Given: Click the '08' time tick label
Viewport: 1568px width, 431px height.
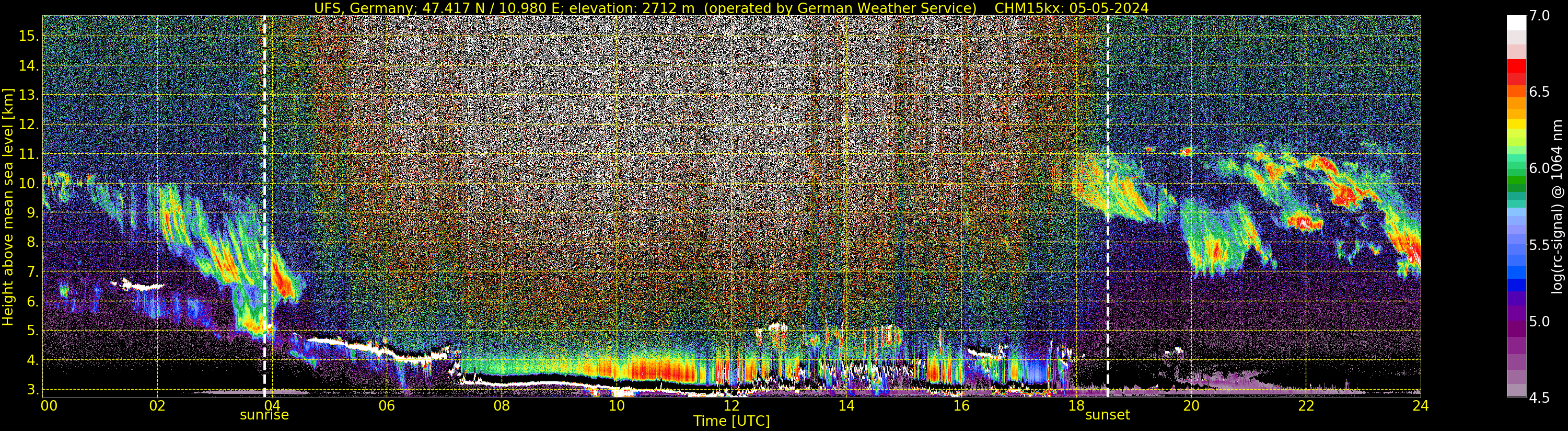Looking at the screenshot, I should tap(502, 405).
